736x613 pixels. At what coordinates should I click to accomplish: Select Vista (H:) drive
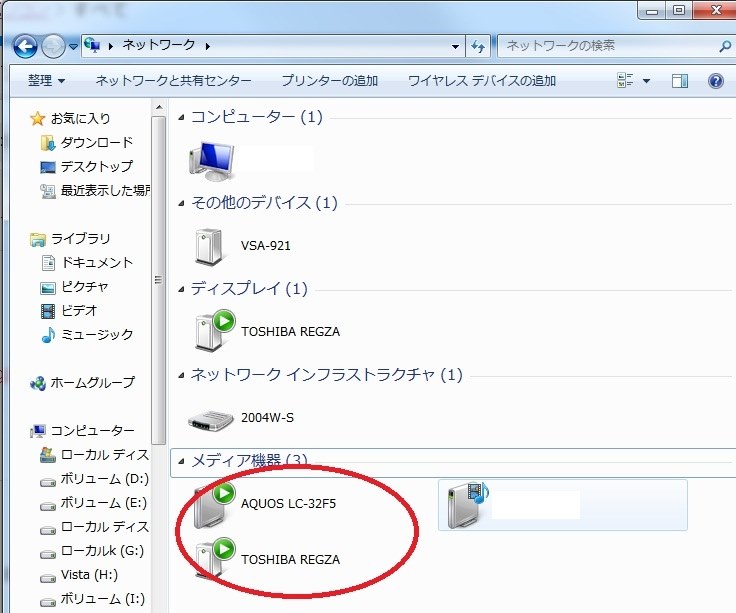click(79, 575)
